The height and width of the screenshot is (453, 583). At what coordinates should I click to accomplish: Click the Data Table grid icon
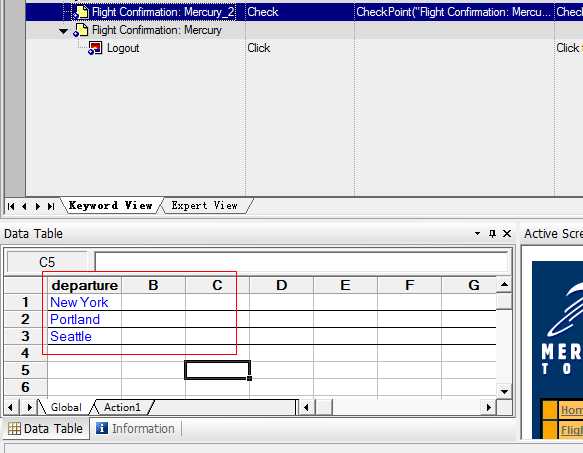click(14, 428)
